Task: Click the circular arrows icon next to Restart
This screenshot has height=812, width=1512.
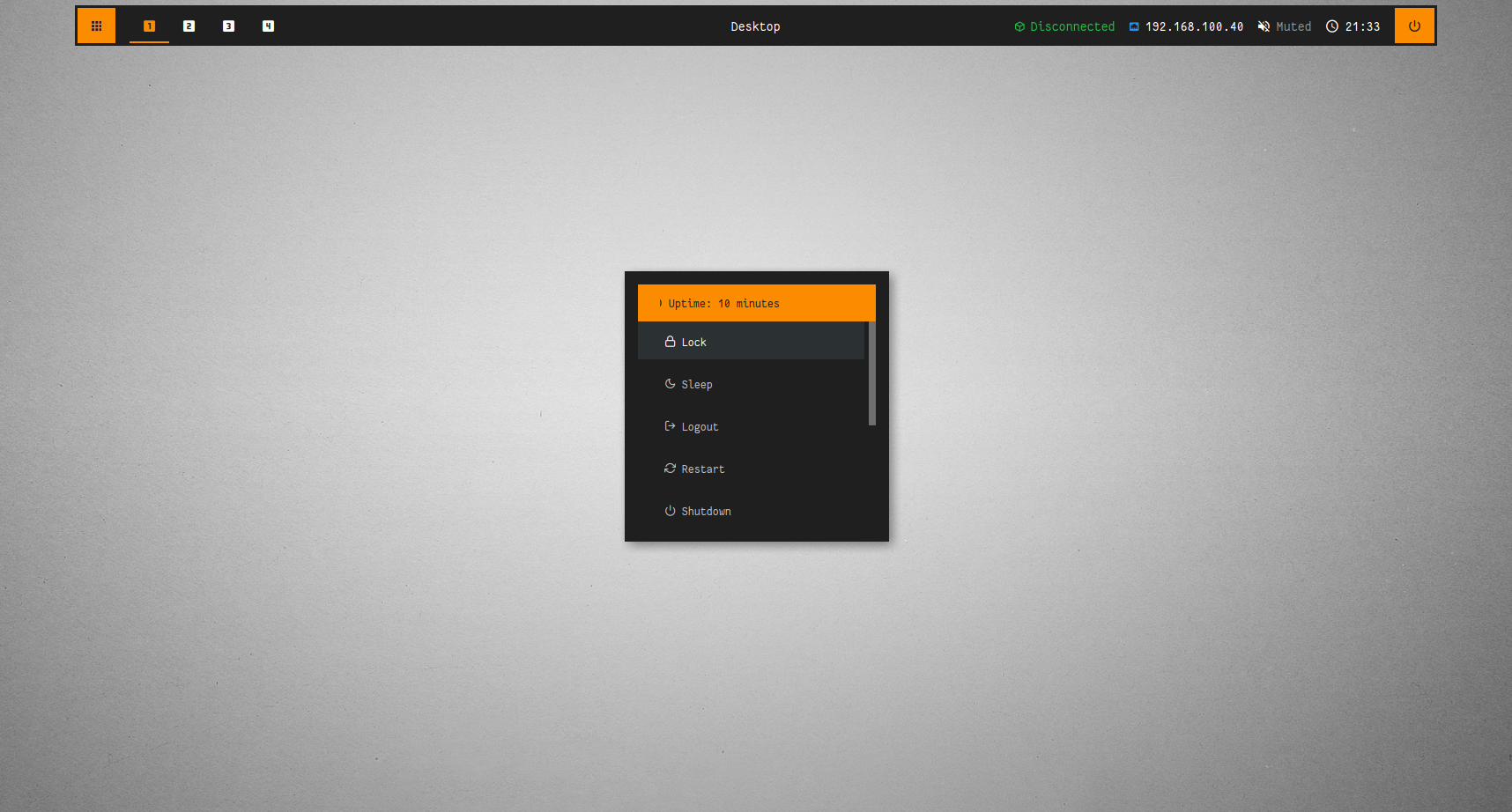Action: pos(671,468)
